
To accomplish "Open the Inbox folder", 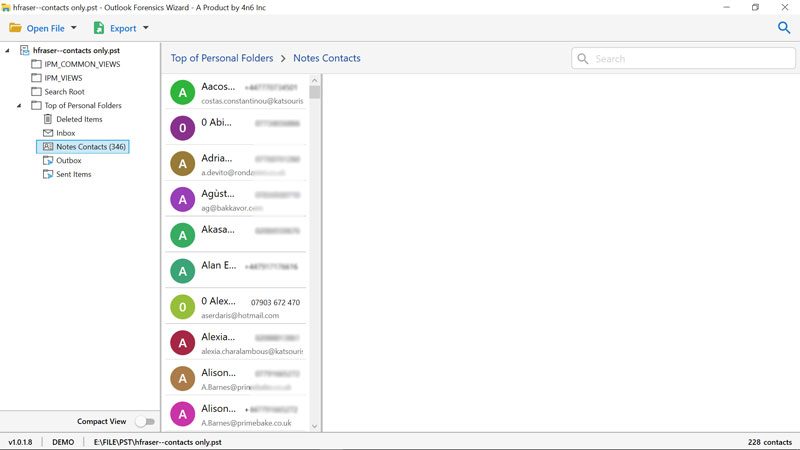I will coord(66,133).
